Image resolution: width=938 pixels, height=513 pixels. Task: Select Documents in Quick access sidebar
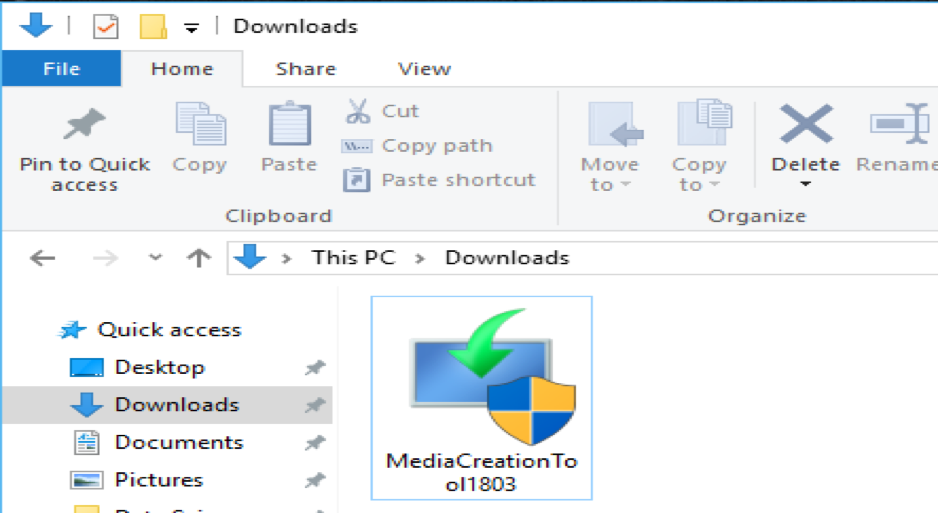178,442
